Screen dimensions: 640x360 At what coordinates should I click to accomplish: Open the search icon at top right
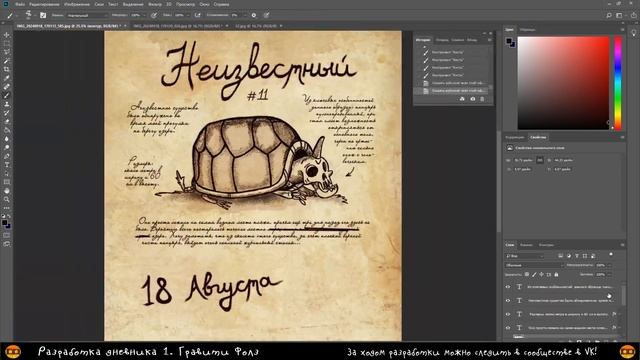click(609, 15)
